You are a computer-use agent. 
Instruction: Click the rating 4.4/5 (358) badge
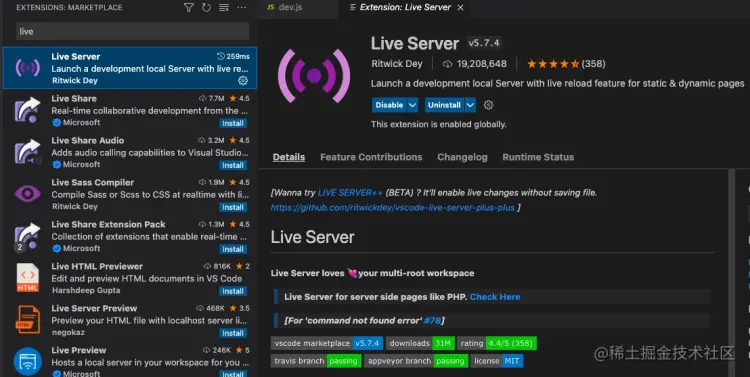[496, 344]
